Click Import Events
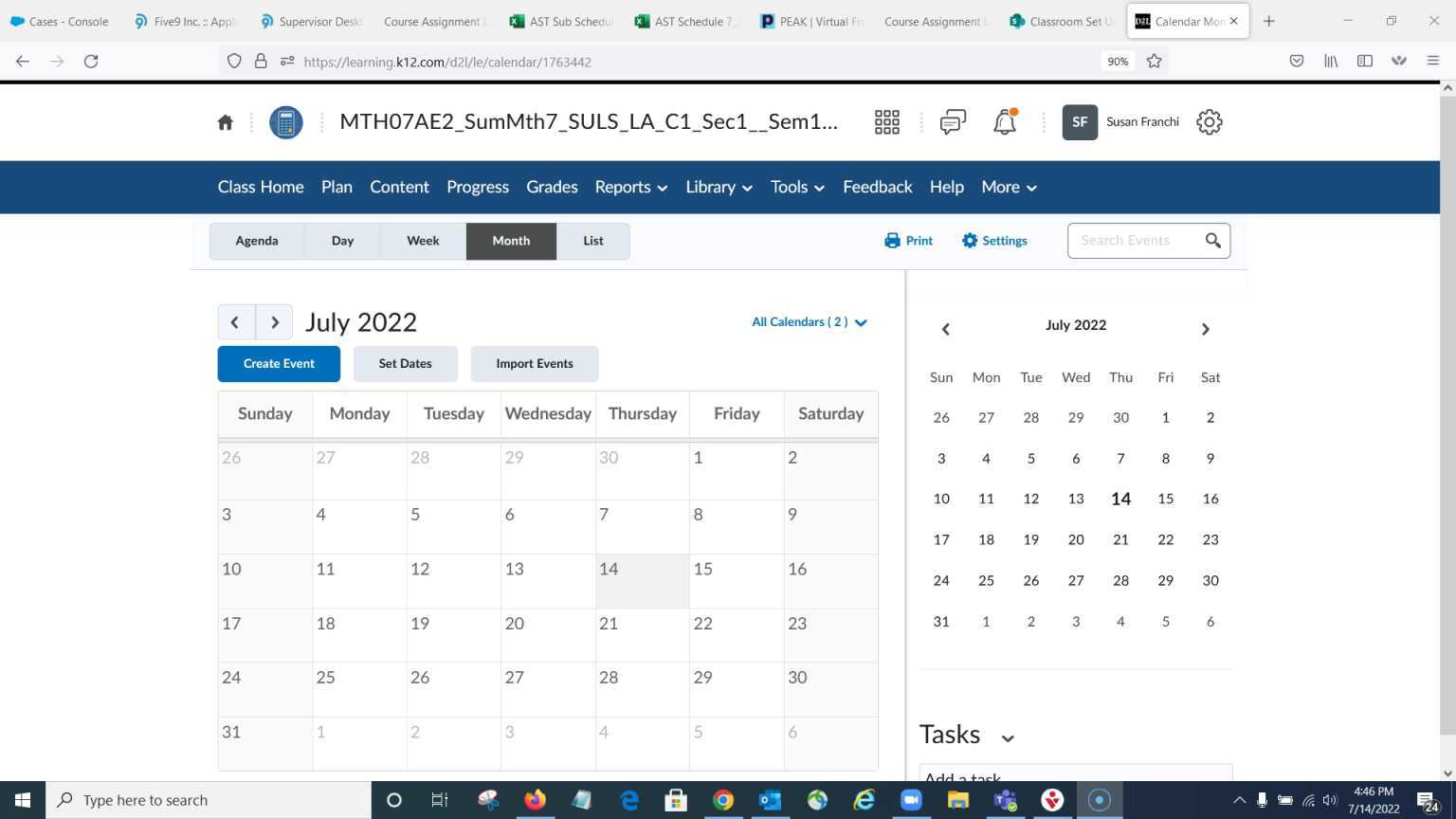The width and height of the screenshot is (1456, 819). 534,363
